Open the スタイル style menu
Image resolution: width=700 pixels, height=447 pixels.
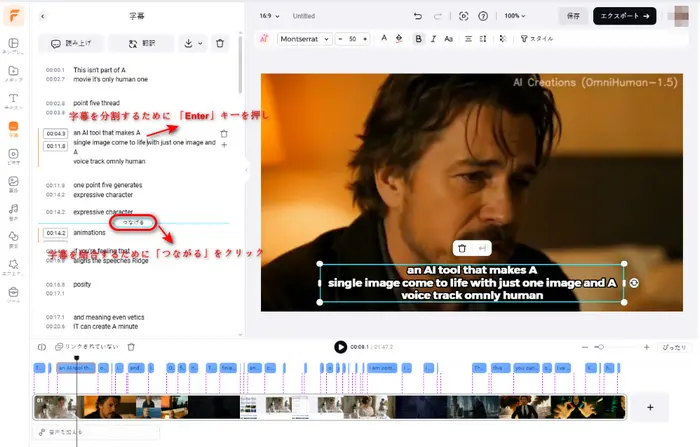(x=537, y=39)
